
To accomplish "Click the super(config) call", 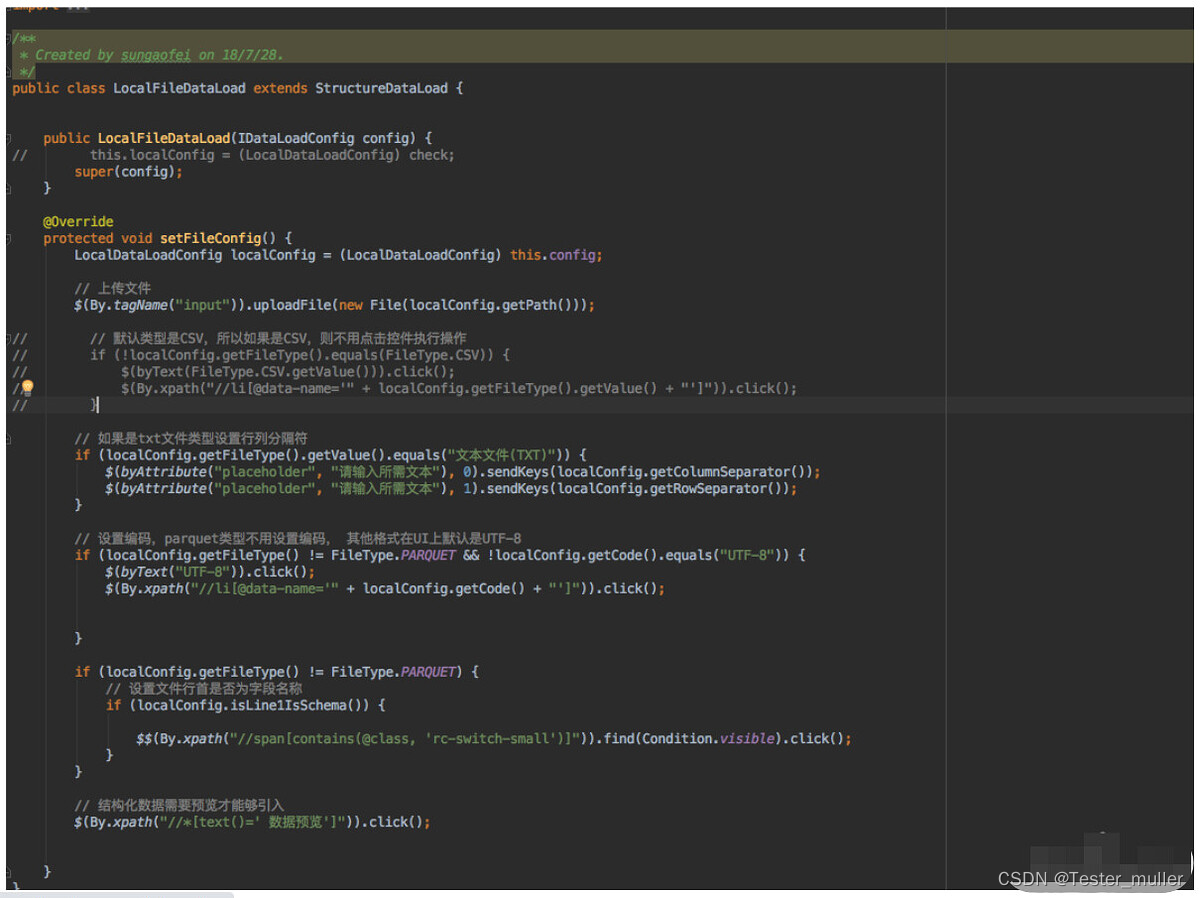I will click(x=129, y=171).
